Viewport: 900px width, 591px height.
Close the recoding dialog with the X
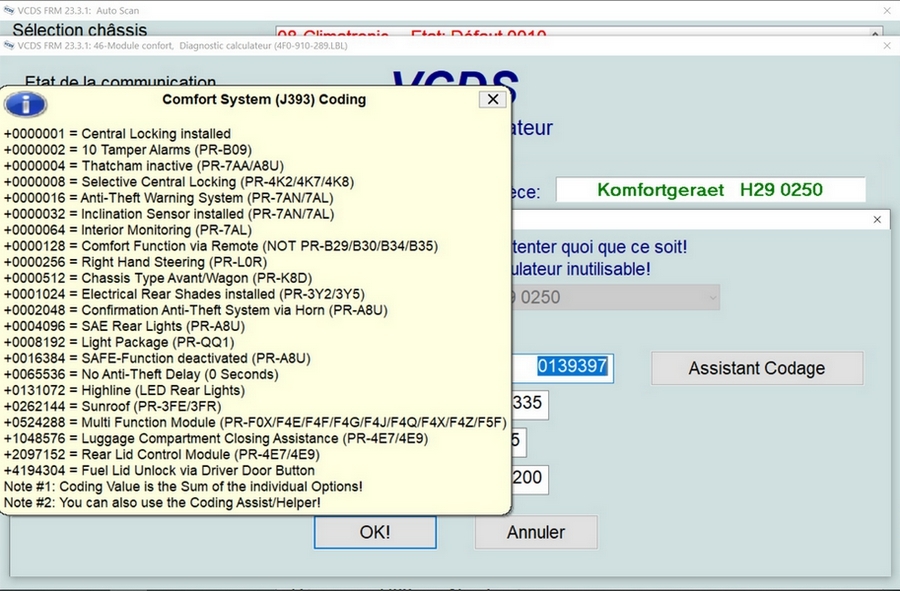[x=877, y=220]
